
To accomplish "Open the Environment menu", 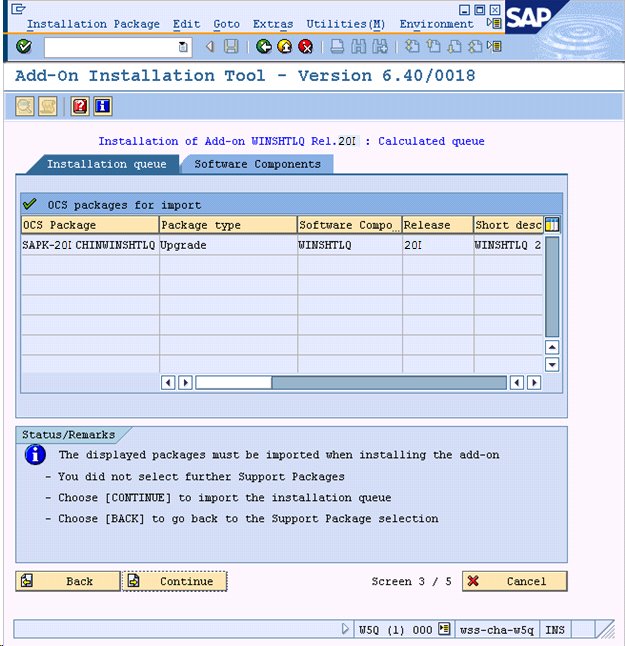I will pyautogui.click(x=436, y=24).
